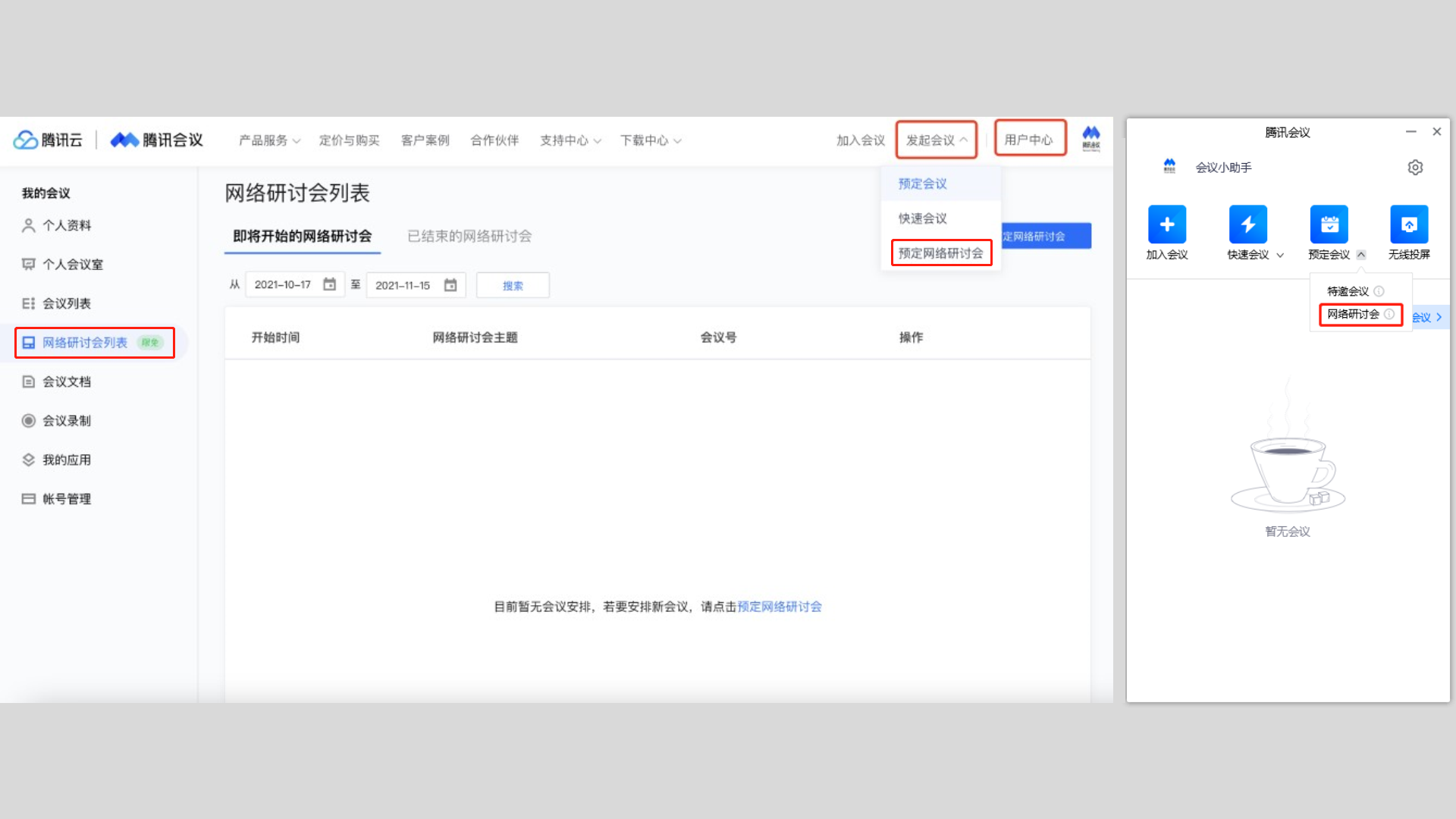Switch to 已结束的网络研讨会 tab
The image size is (1456, 819).
click(x=469, y=237)
